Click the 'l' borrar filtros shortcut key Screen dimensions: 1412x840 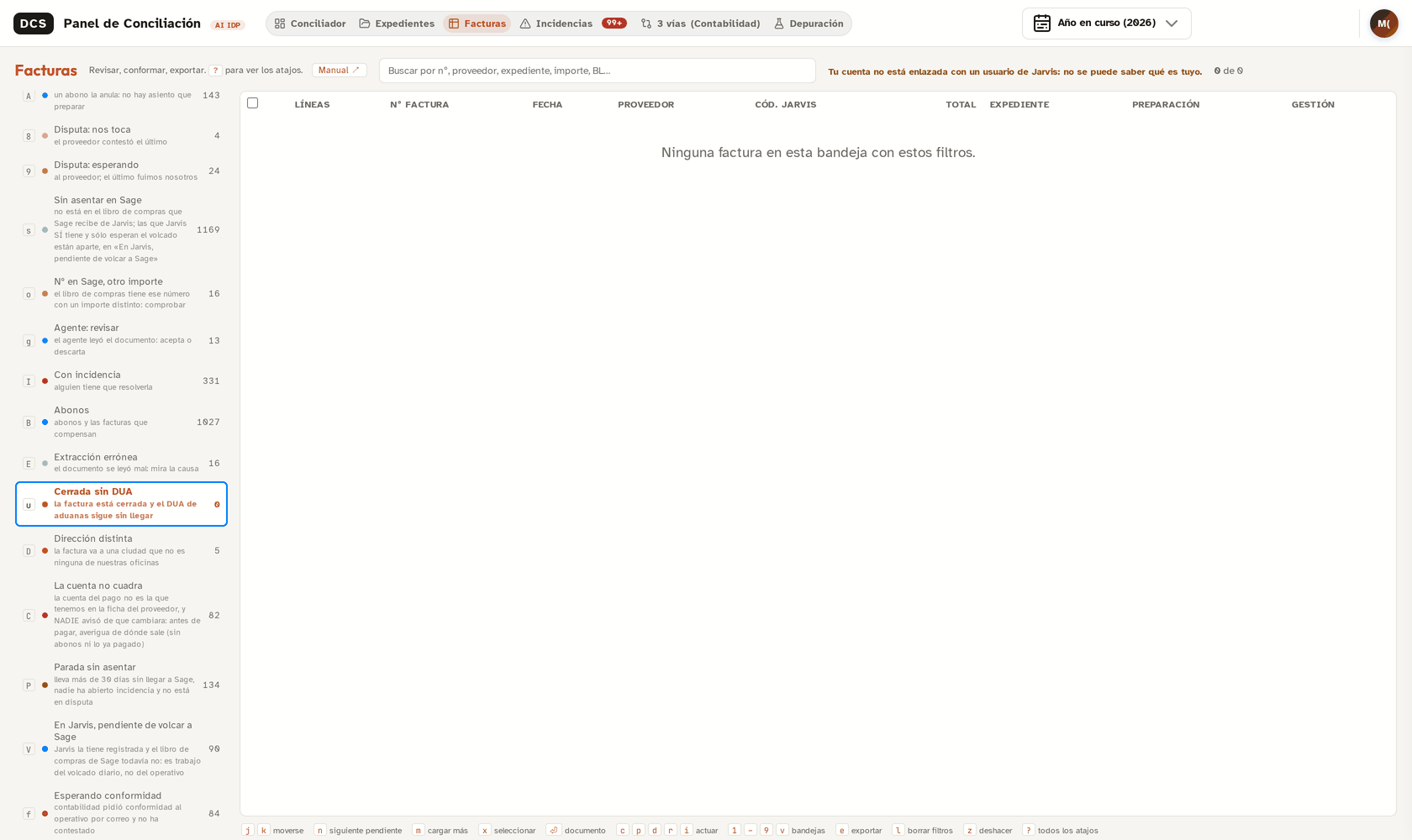(898, 830)
